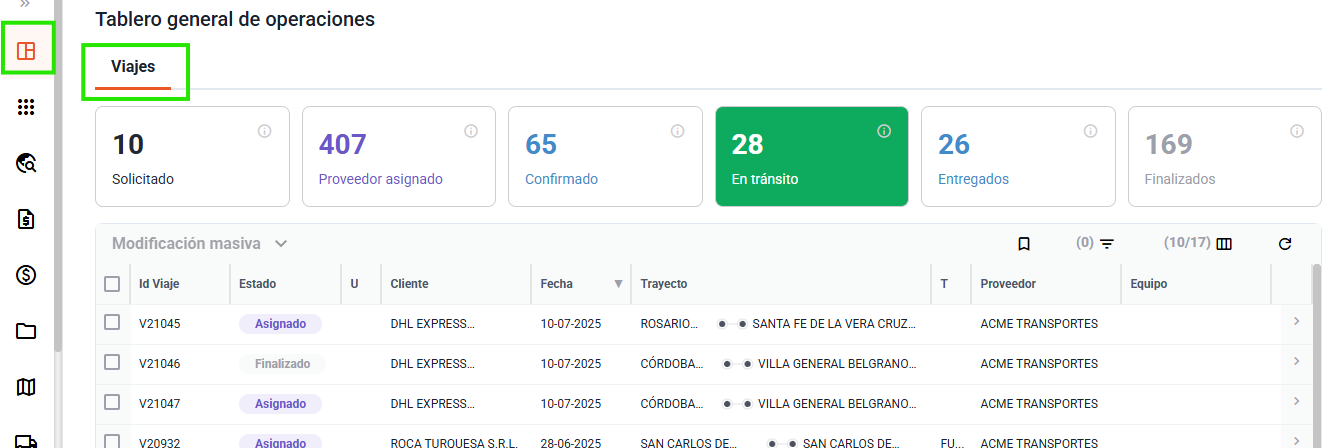Check the row checkbox for V20932
This screenshot has height=448, width=1342.
[112, 441]
